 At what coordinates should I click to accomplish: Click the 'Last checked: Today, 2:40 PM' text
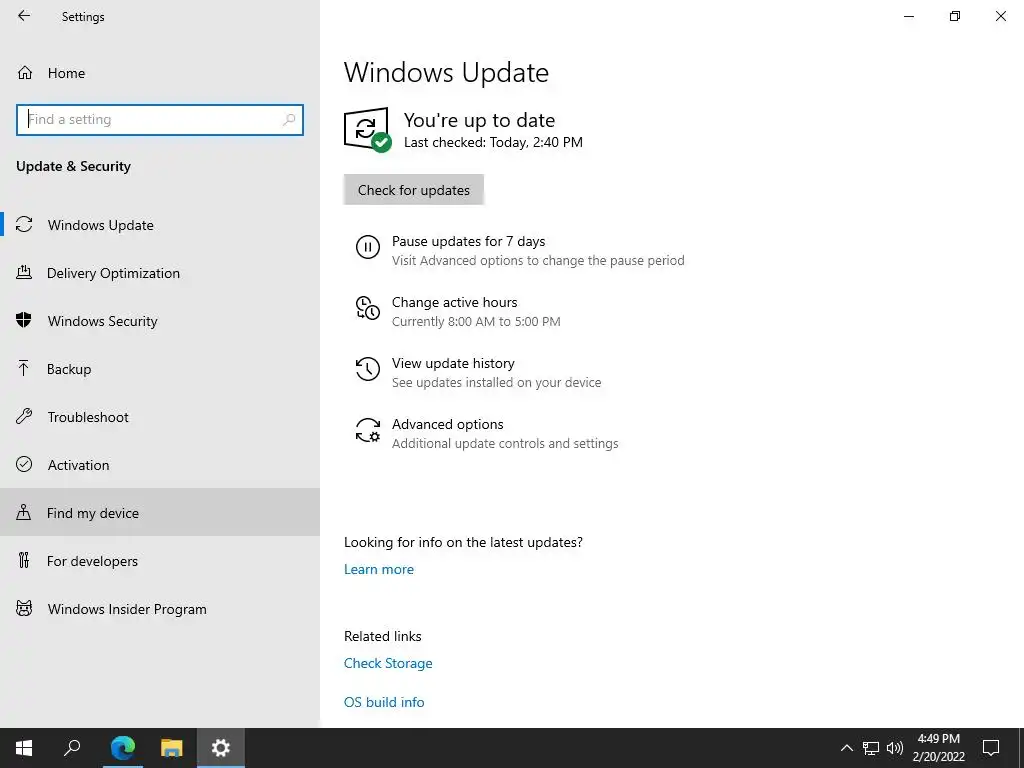coord(493,142)
